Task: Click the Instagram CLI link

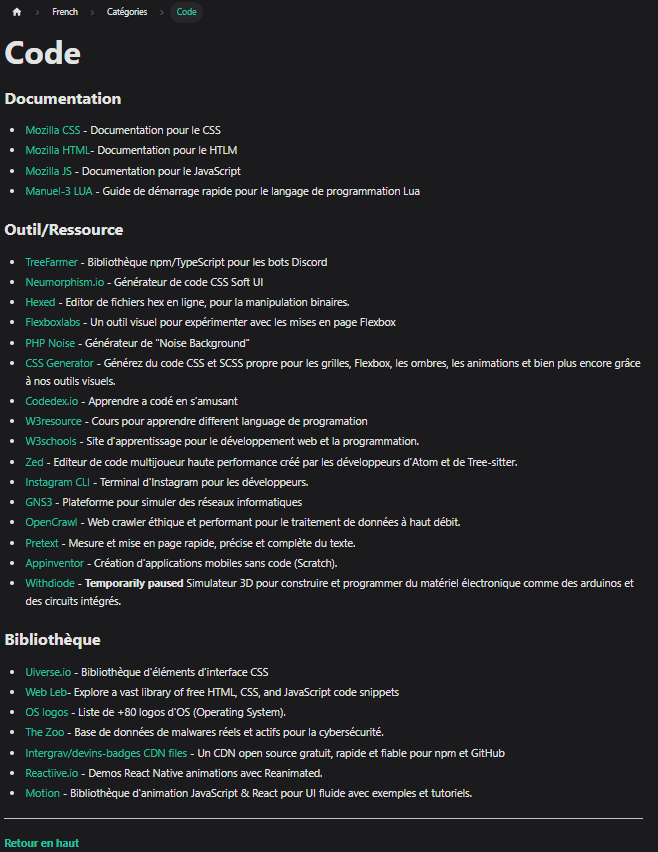Action: [58, 483]
